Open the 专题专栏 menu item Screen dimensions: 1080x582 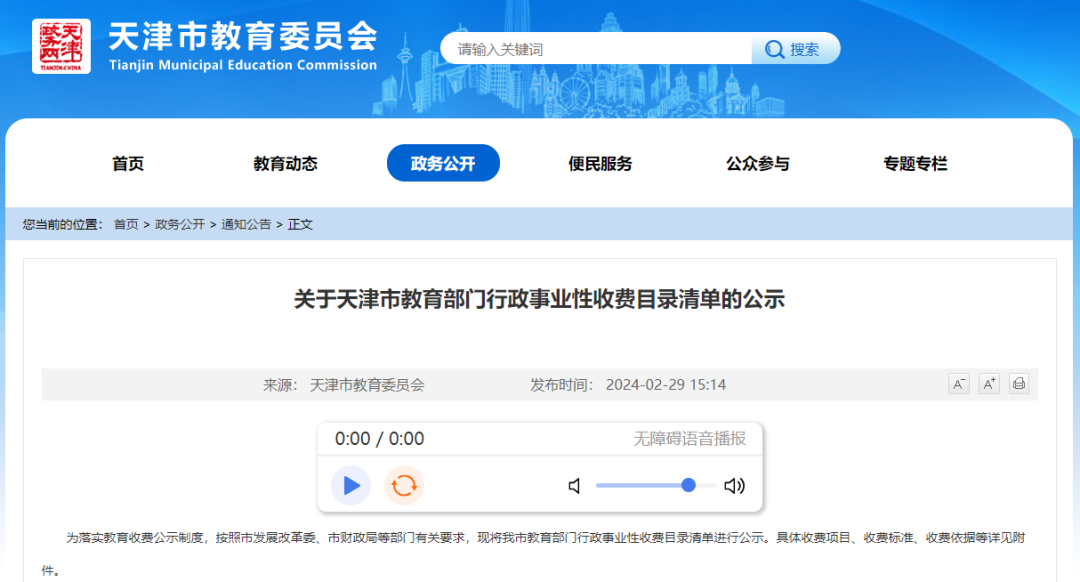tap(912, 163)
